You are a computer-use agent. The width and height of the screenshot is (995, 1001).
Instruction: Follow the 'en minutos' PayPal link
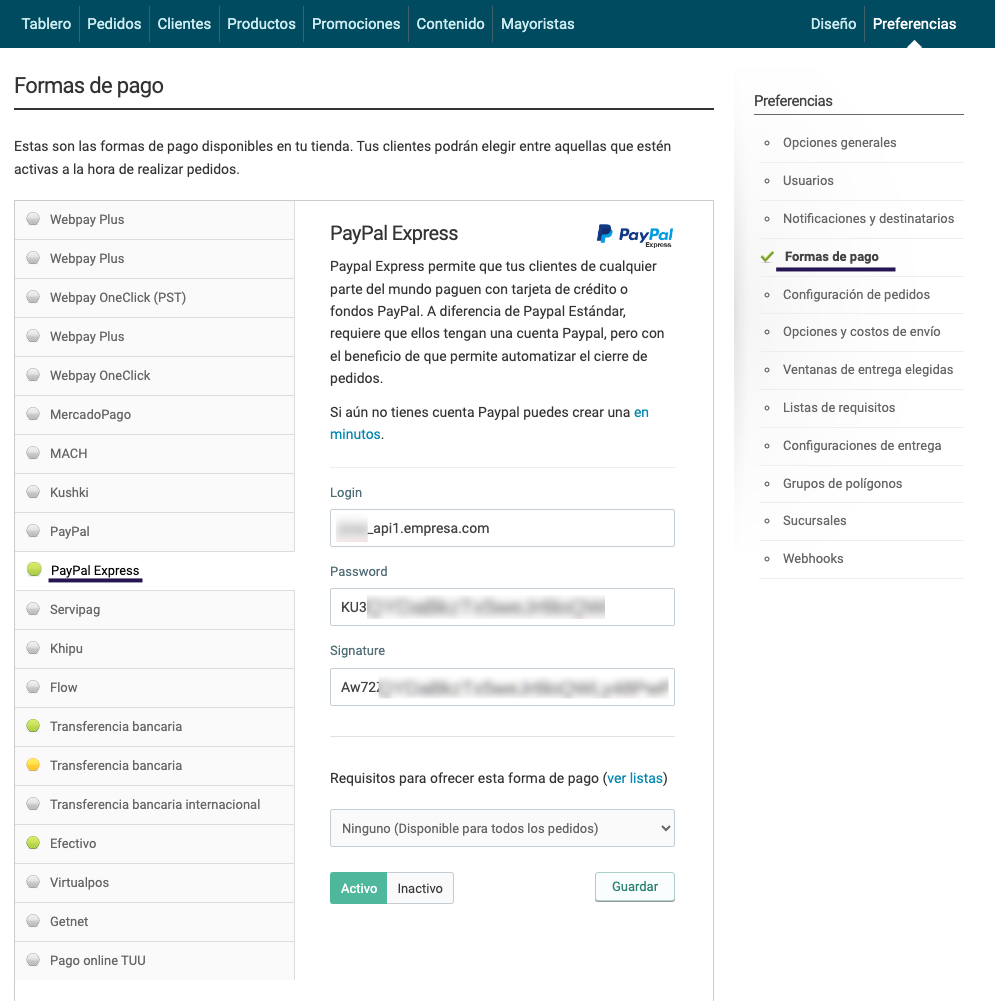click(355, 434)
